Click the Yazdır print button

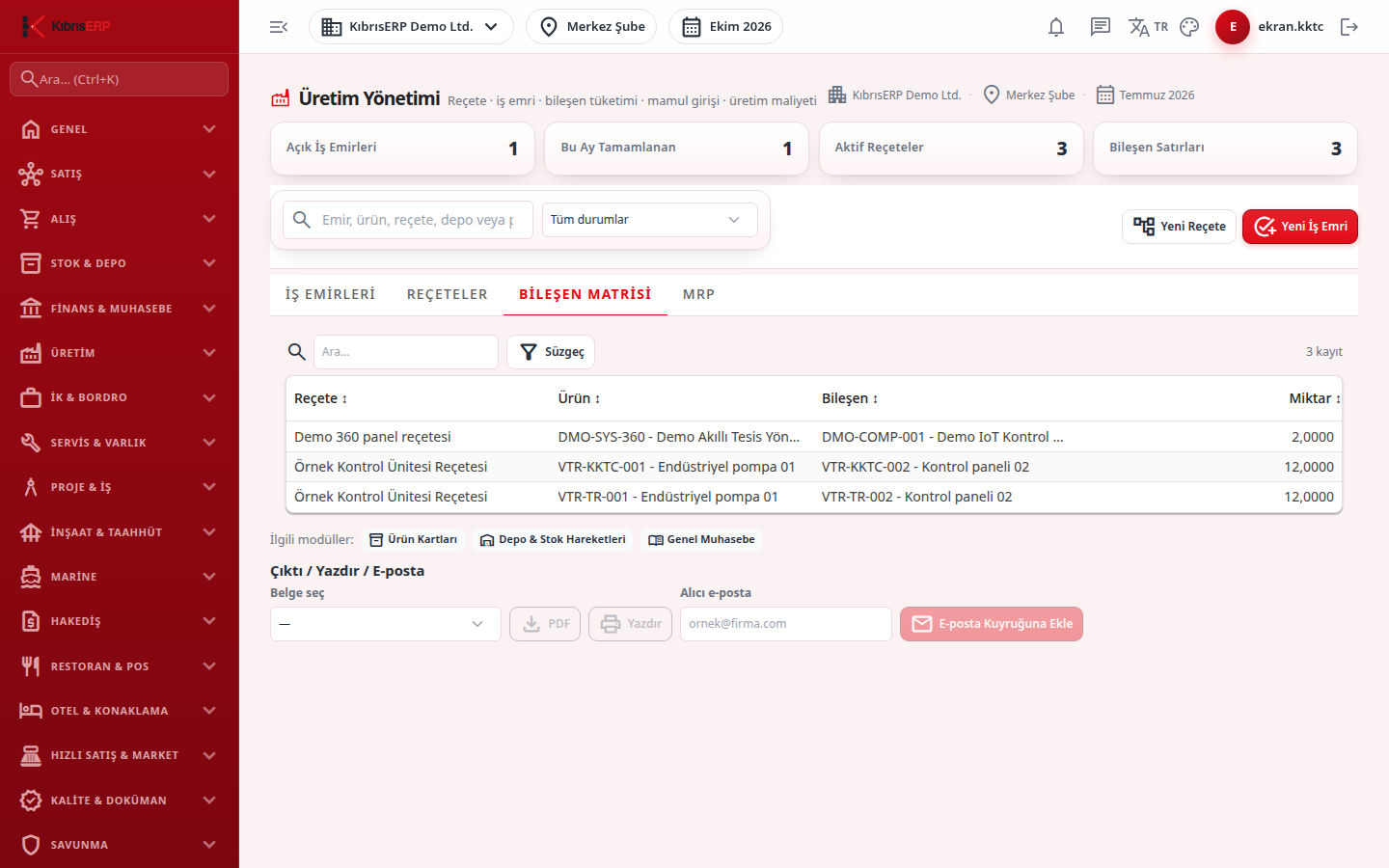(630, 624)
